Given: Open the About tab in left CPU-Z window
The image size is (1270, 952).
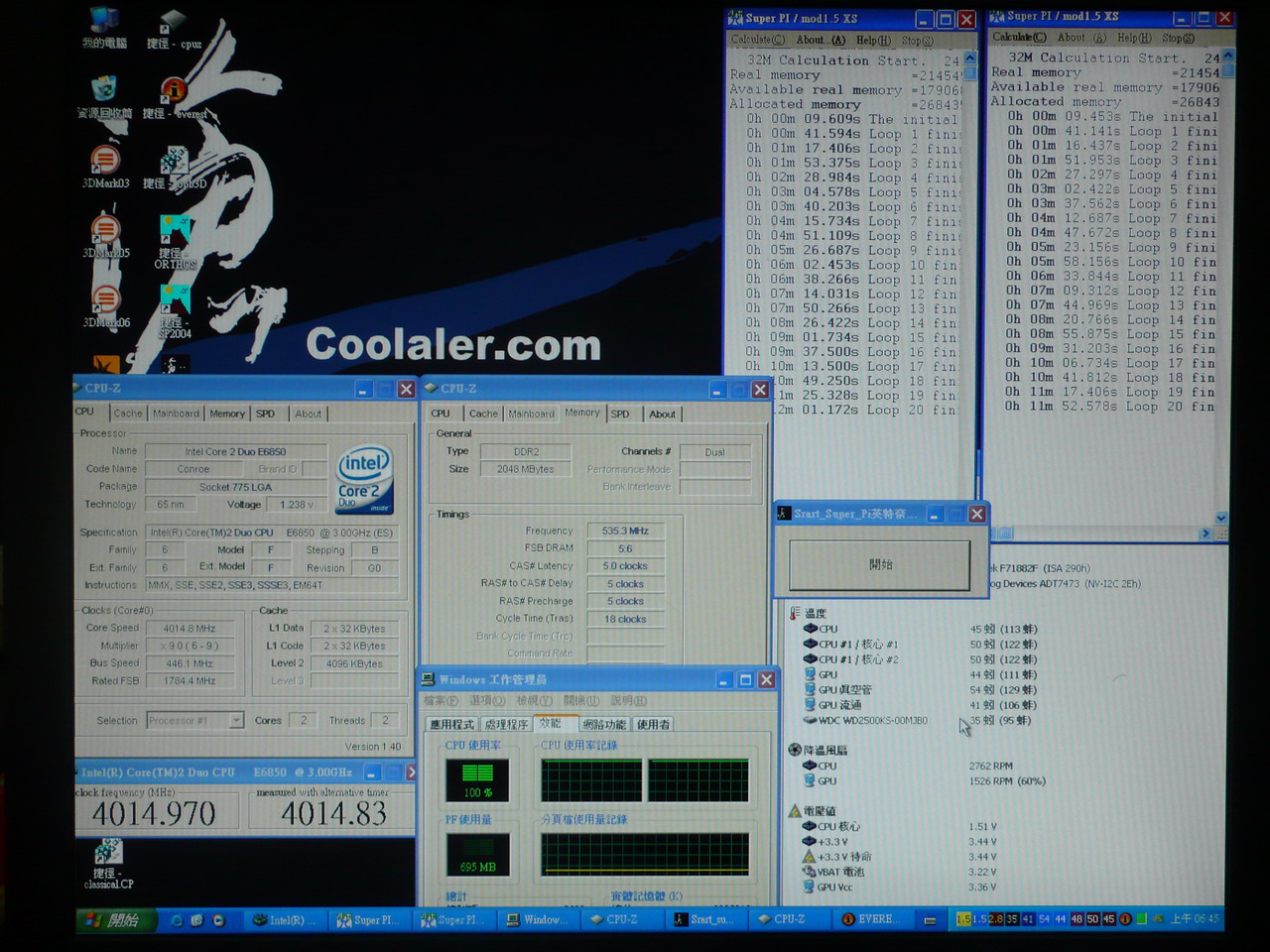Looking at the screenshot, I should click(308, 414).
